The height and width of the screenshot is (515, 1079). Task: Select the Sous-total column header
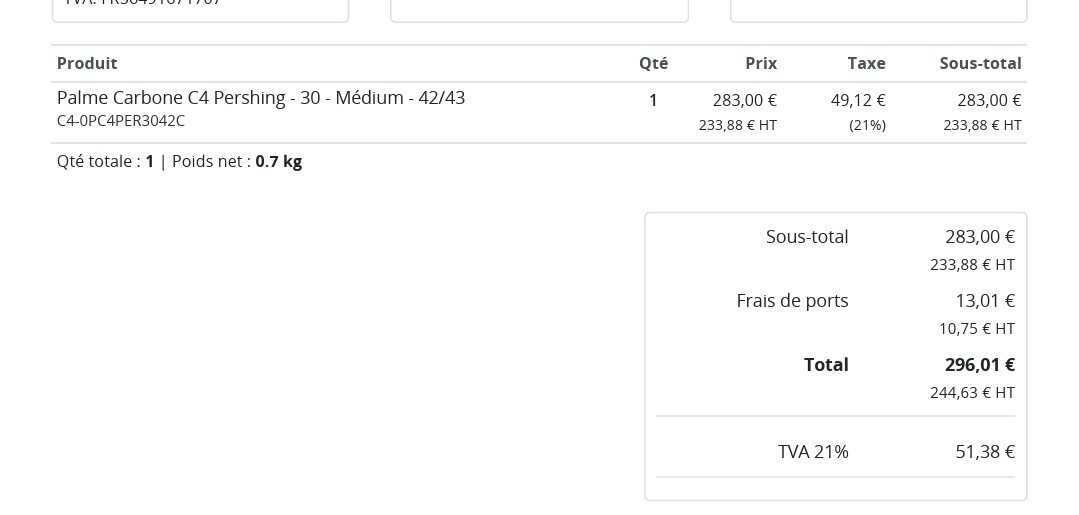tap(980, 63)
